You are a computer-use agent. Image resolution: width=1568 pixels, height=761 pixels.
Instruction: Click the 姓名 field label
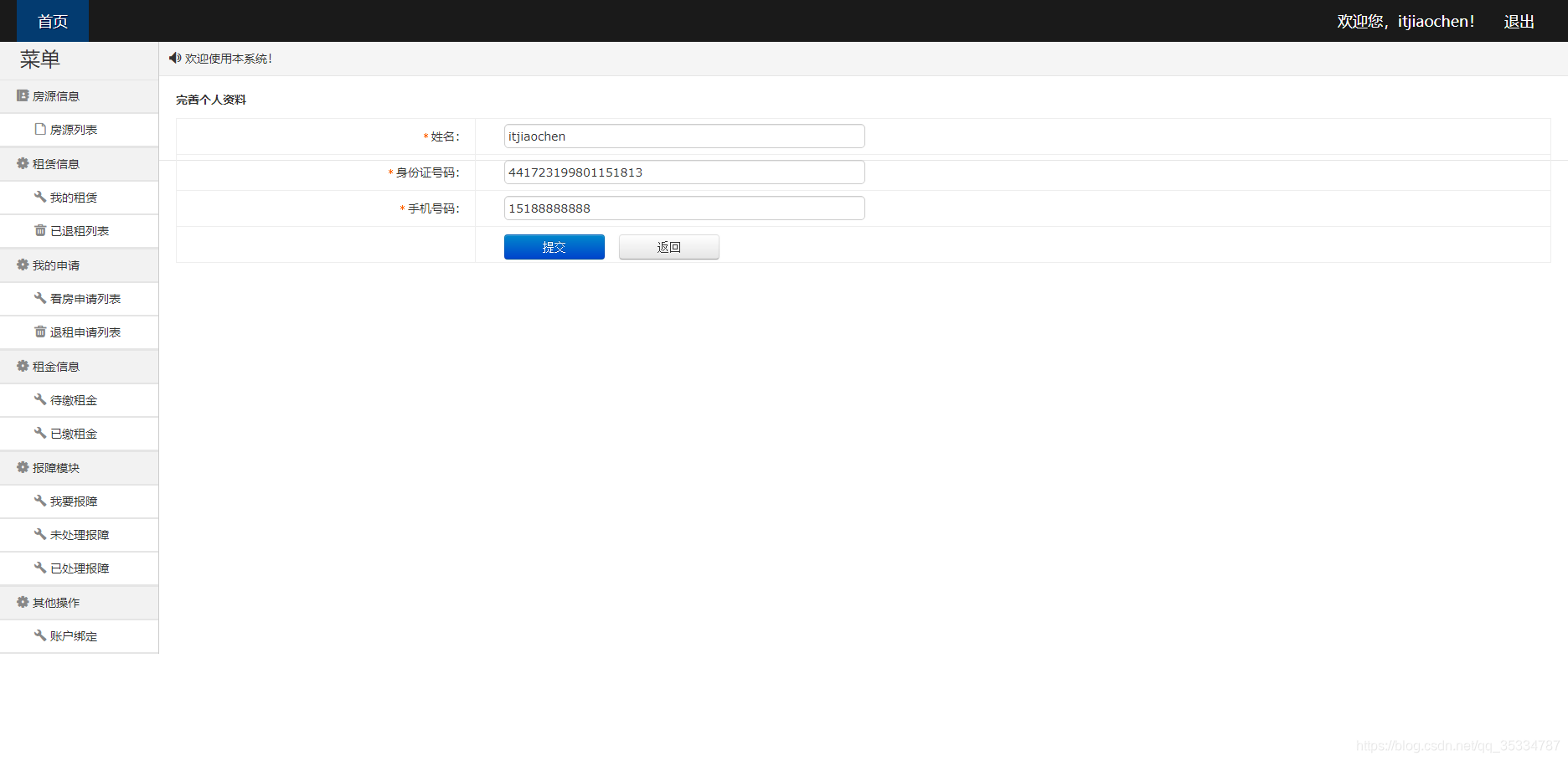(x=445, y=136)
